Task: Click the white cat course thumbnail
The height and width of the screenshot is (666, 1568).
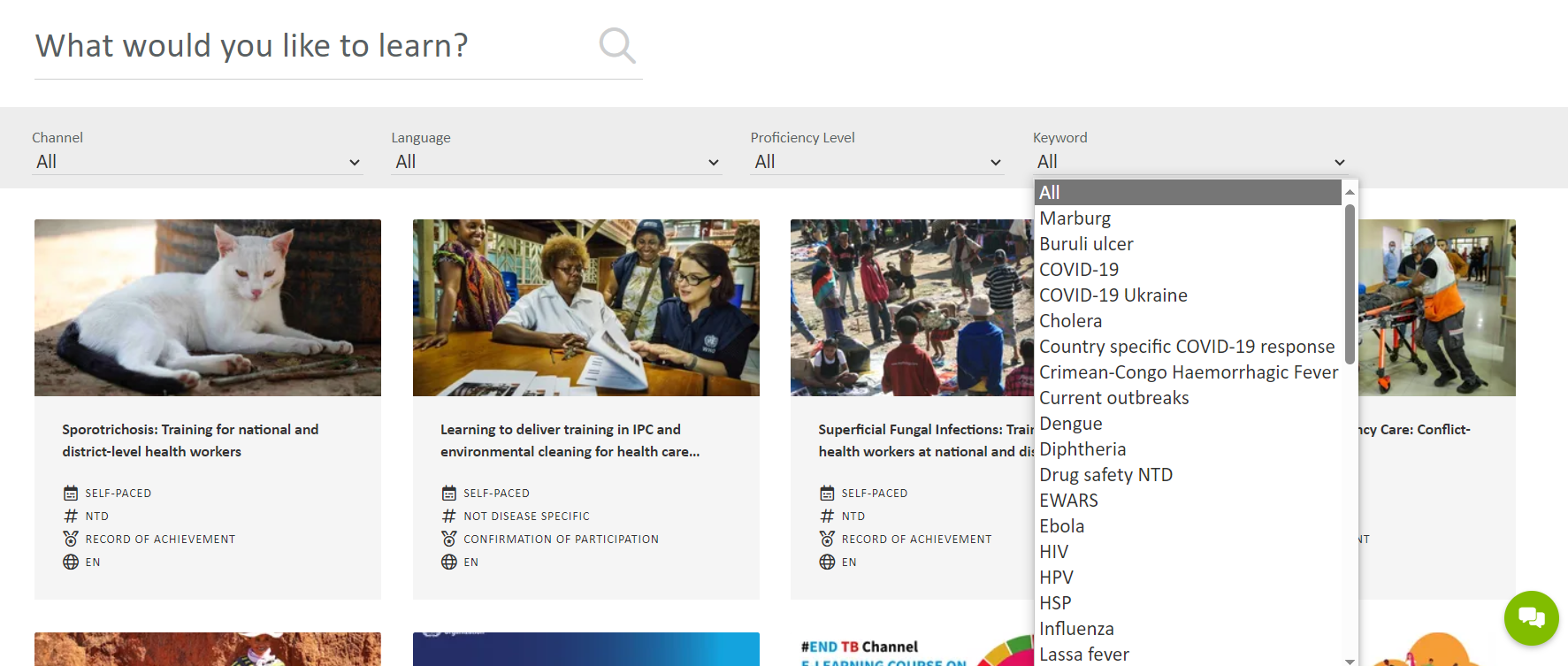Action: 208,308
